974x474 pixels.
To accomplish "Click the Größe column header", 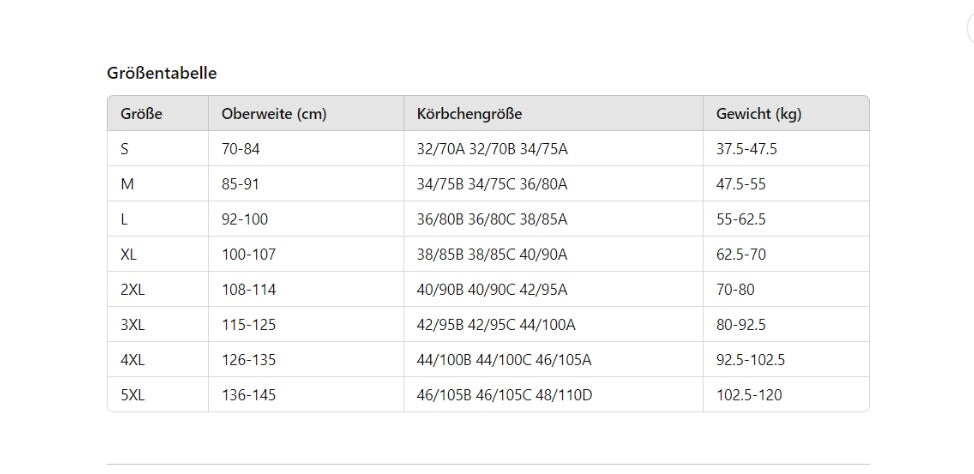I will click(141, 114).
